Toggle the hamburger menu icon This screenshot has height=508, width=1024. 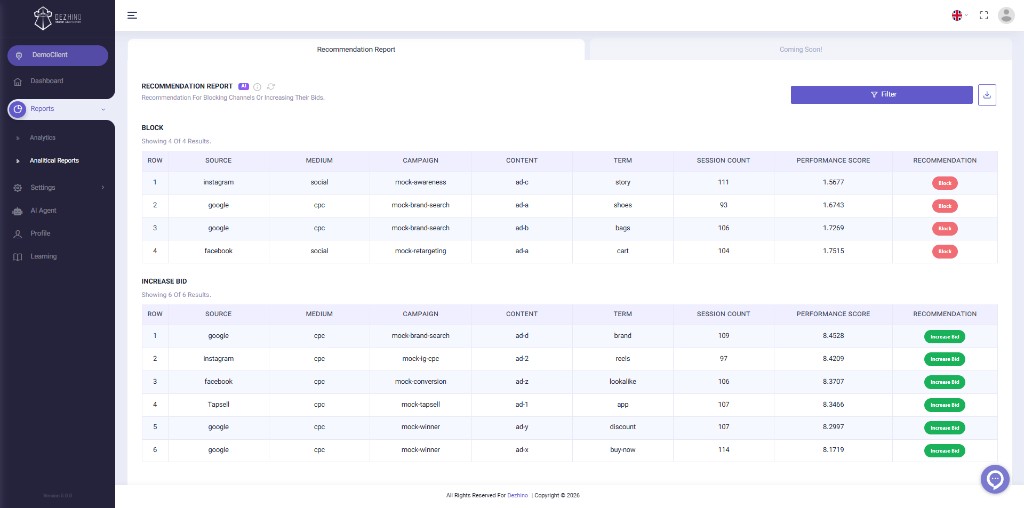132,15
